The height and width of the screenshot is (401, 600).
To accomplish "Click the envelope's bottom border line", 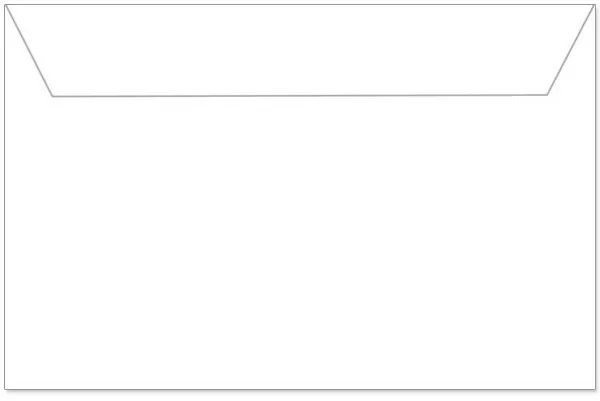I will tap(300, 390).
